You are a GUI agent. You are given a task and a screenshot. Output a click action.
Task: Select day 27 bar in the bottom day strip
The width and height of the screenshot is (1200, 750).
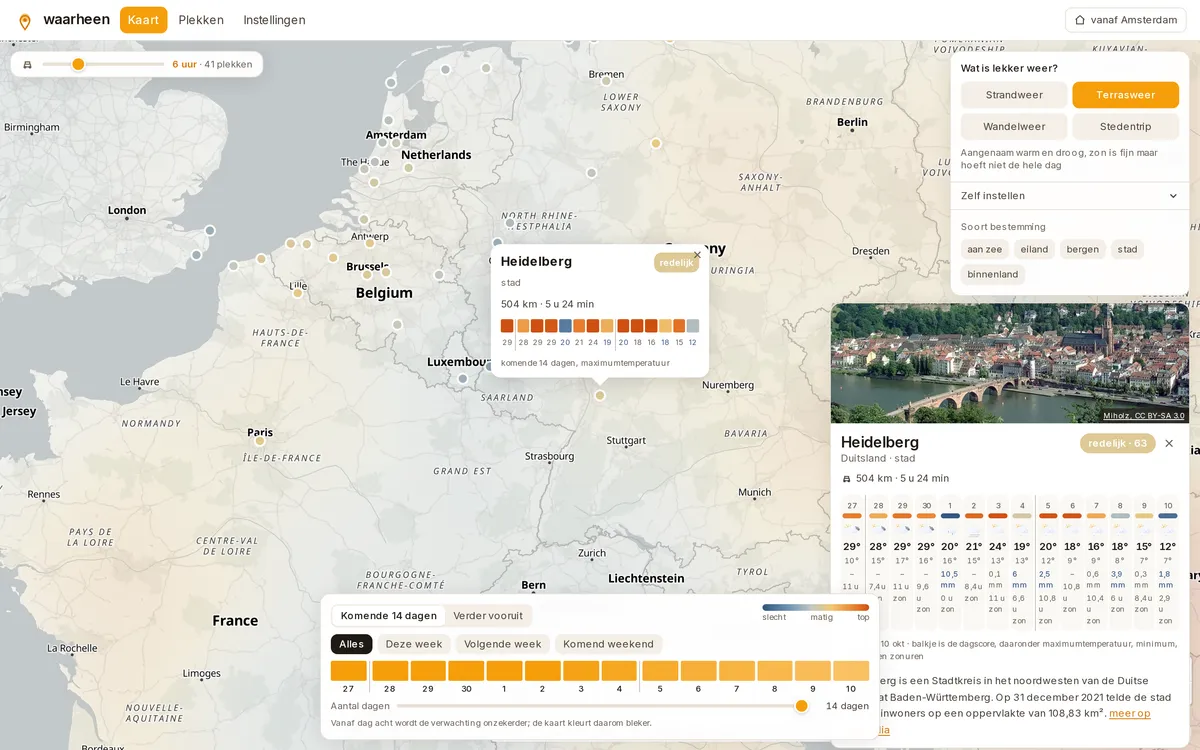pyautogui.click(x=349, y=671)
